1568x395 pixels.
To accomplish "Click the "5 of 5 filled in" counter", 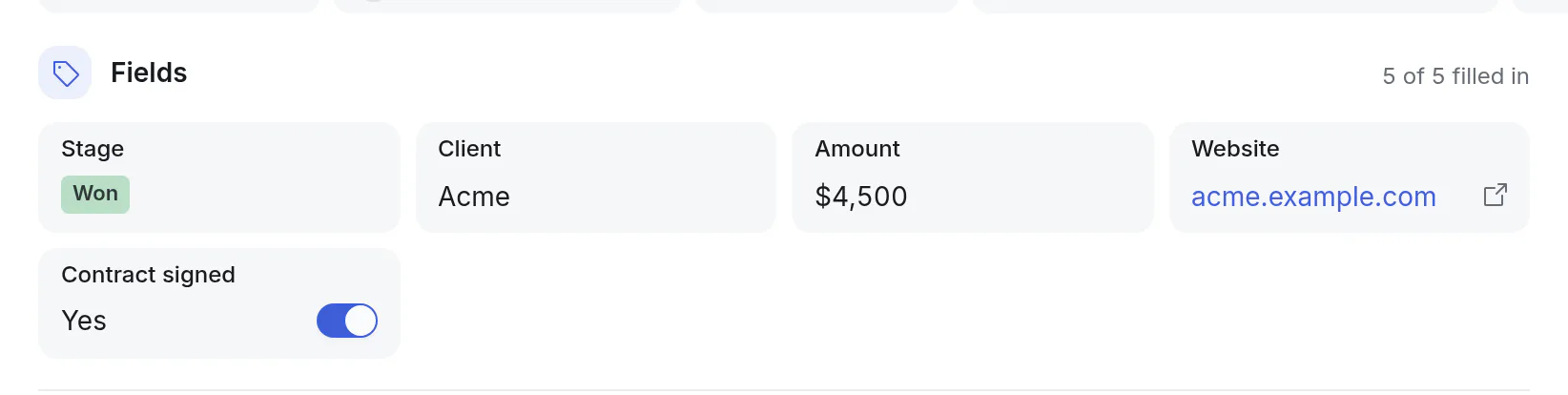I will point(1455,76).
